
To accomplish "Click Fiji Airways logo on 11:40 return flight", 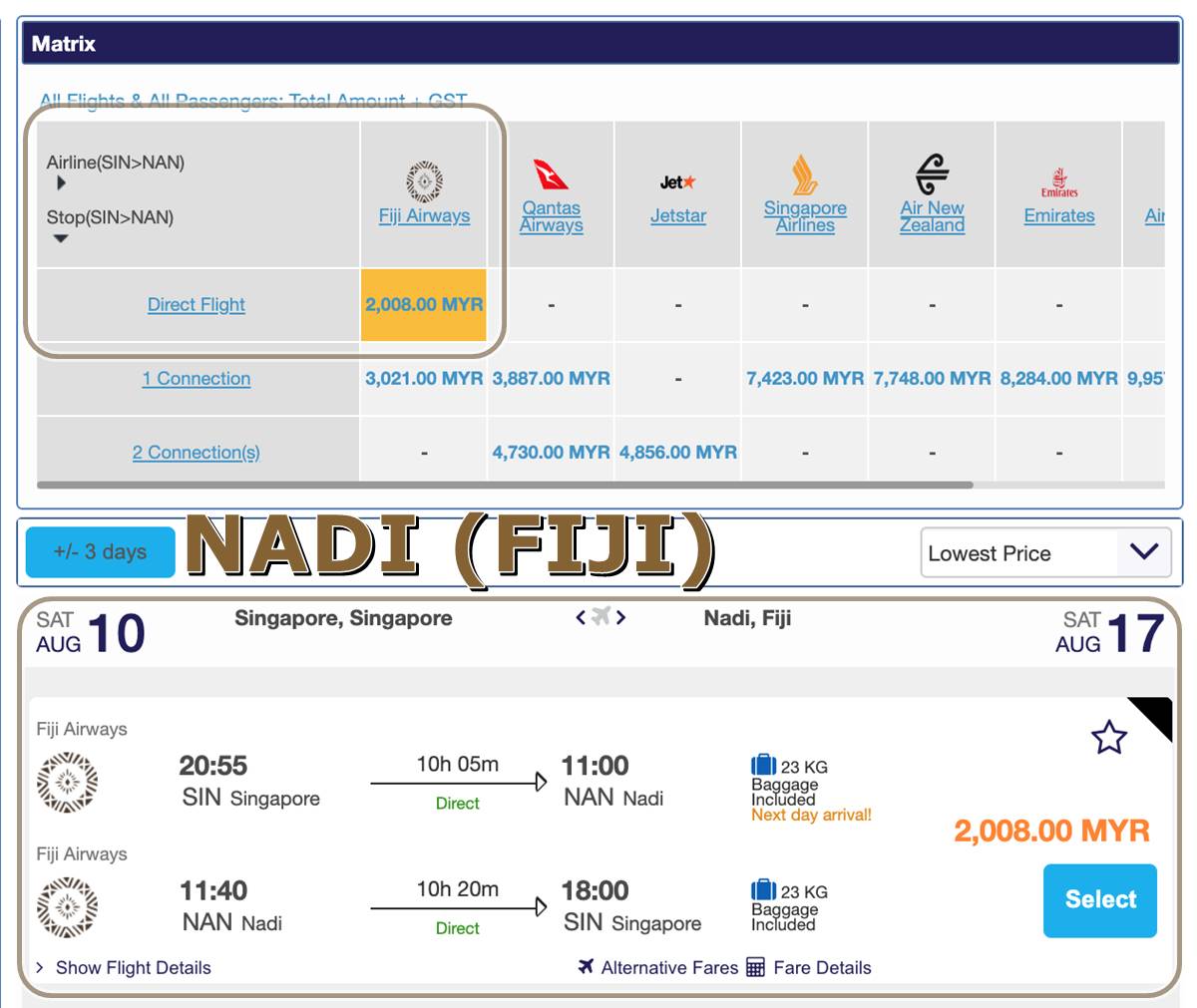I will 67,907.
